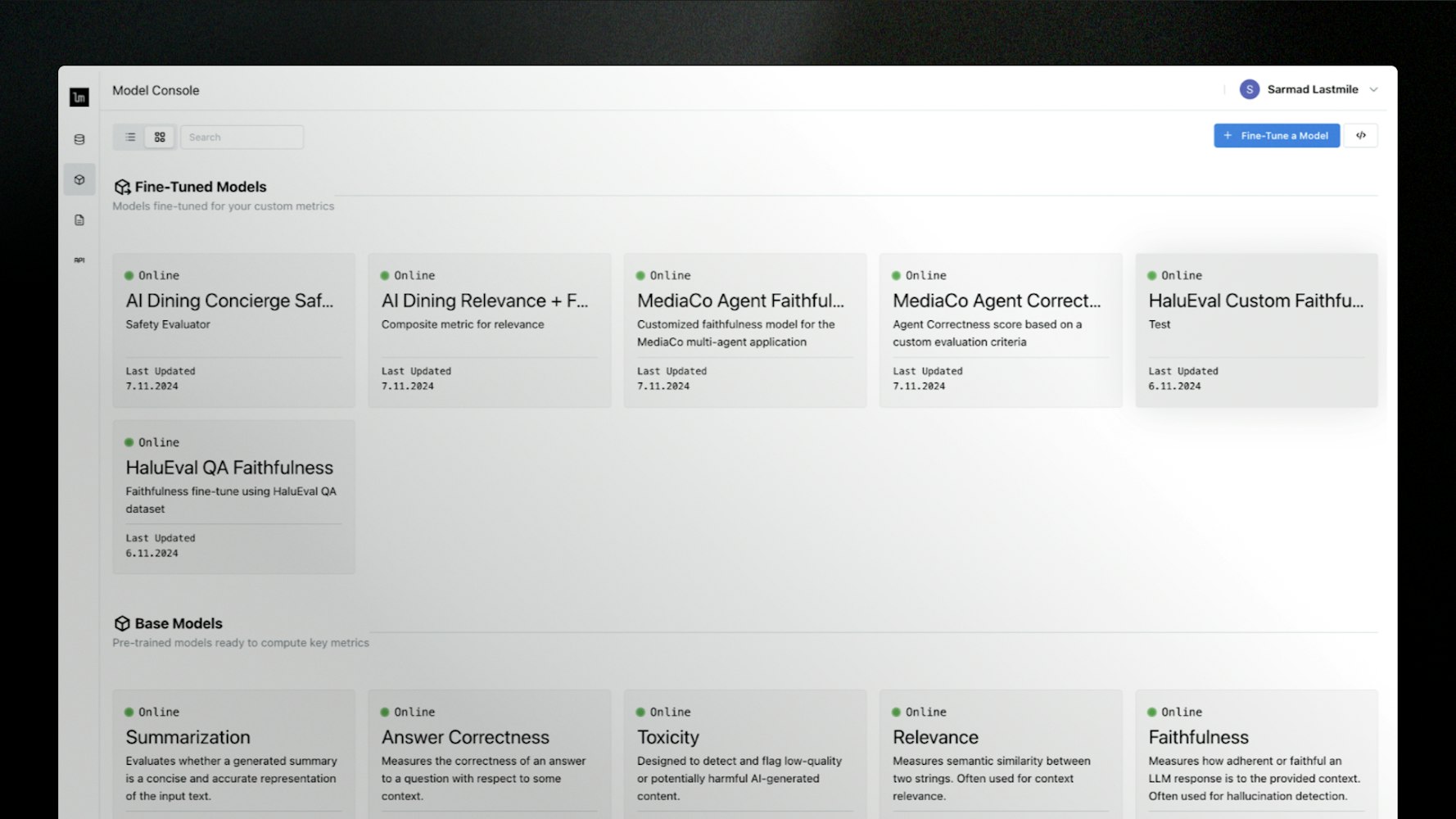
Task: Open the Relevance base model card
Action: coord(1001,754)
